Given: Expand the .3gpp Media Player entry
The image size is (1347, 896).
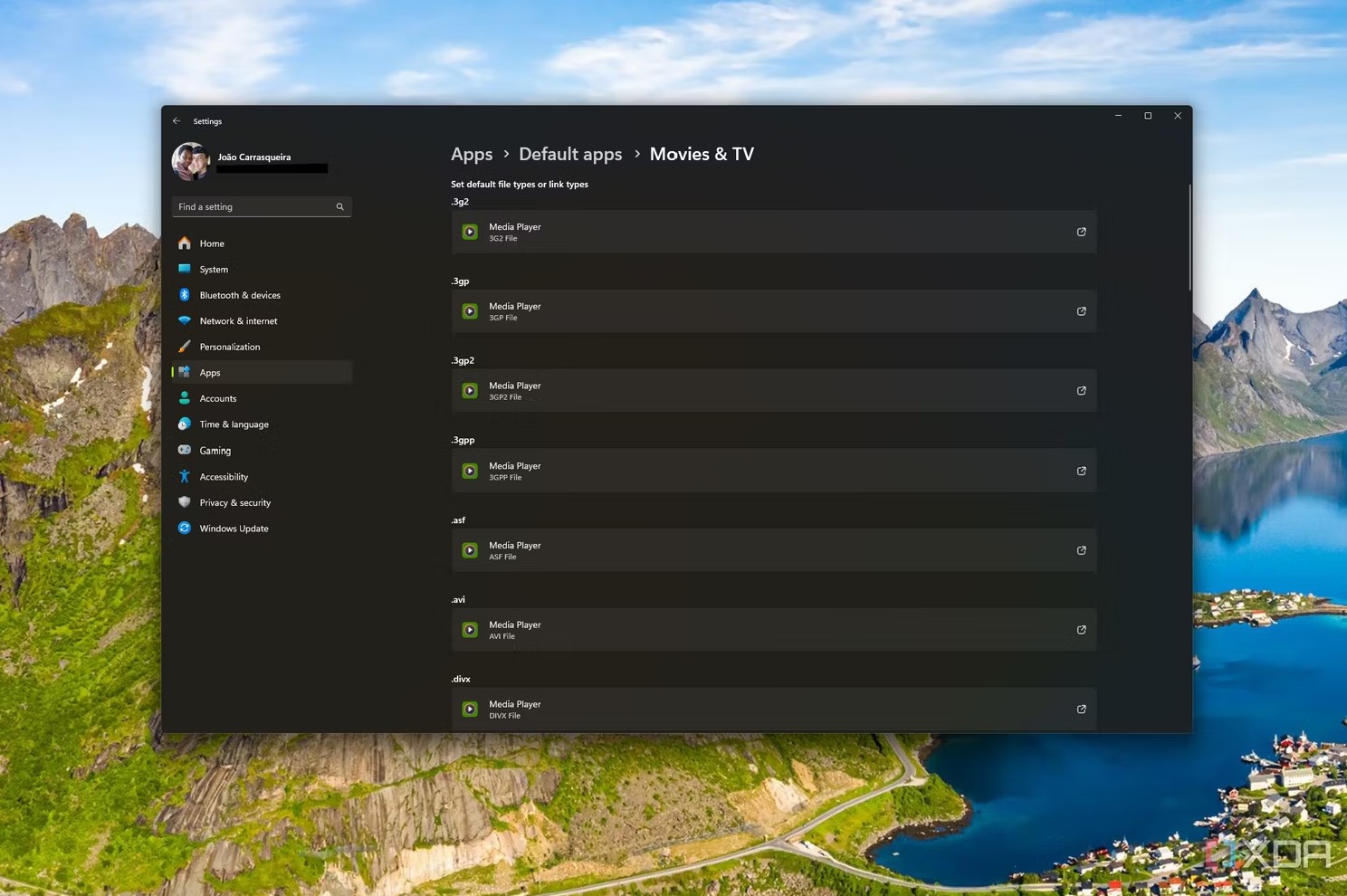Looking at the screenshot, I should coord(773,471).
